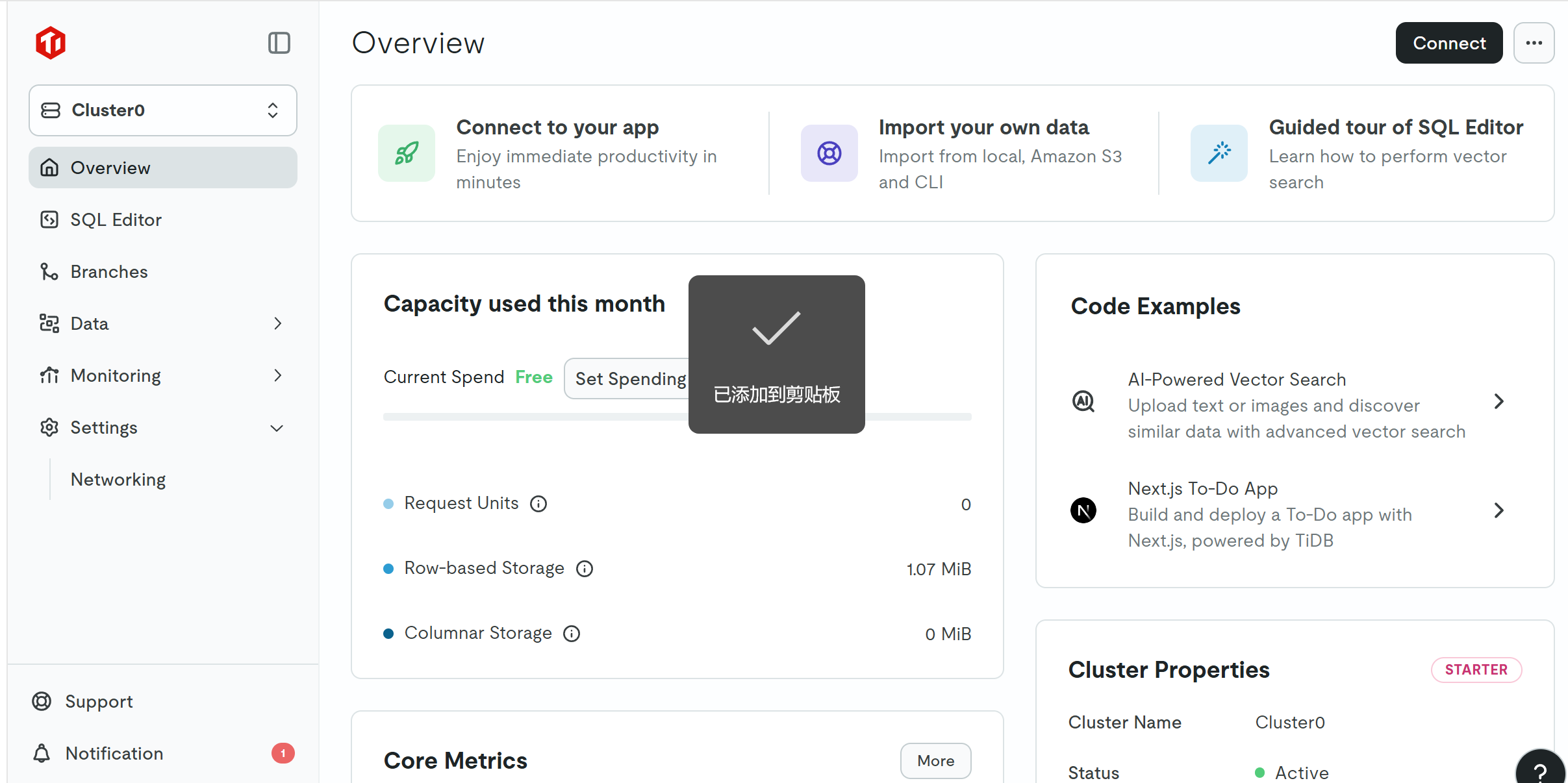The height and width of the screenshot is (783, 1568).
Task: Expand the Data menu chevron
Action: pos(277,323)
